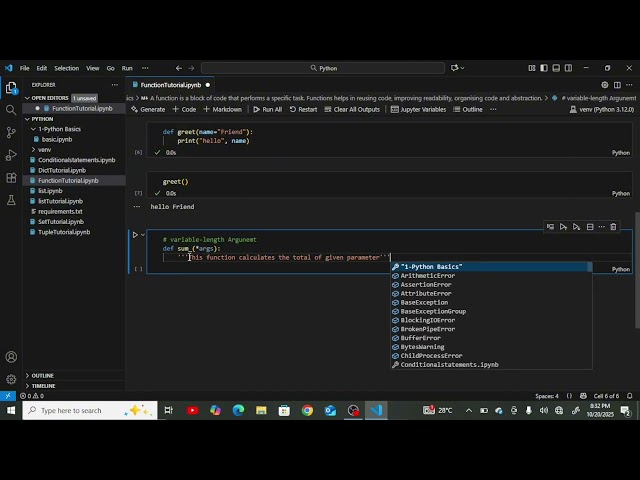640x480 pixels.
Task: Open the Source Control view
Action: click(x=11, y=132)
